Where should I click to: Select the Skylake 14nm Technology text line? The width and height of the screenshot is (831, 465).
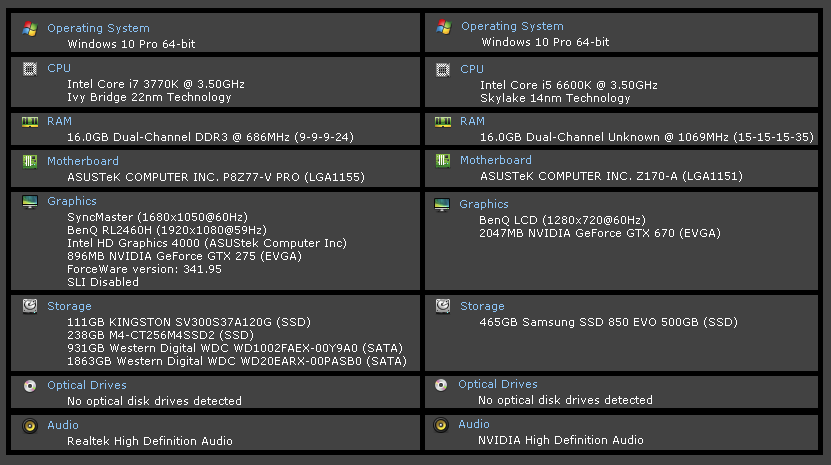point(555,98)
